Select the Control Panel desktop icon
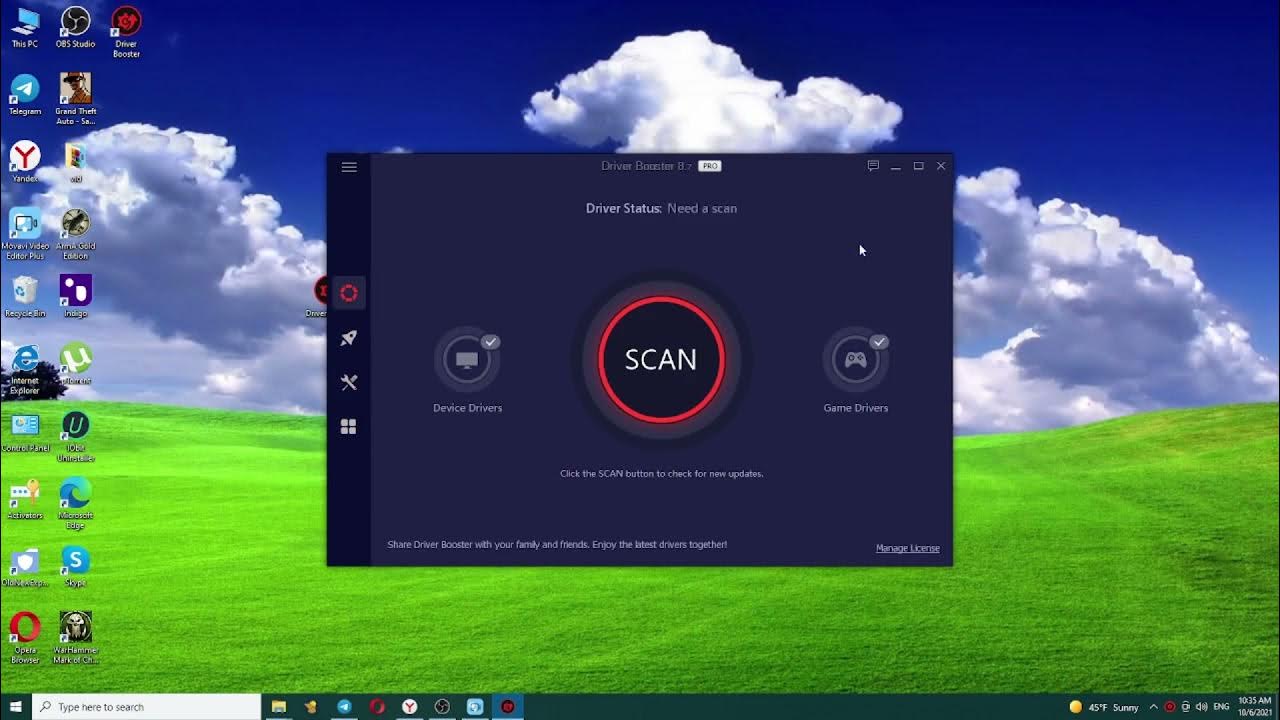This screenshot has width=1280, height=720. coord(25,431)
